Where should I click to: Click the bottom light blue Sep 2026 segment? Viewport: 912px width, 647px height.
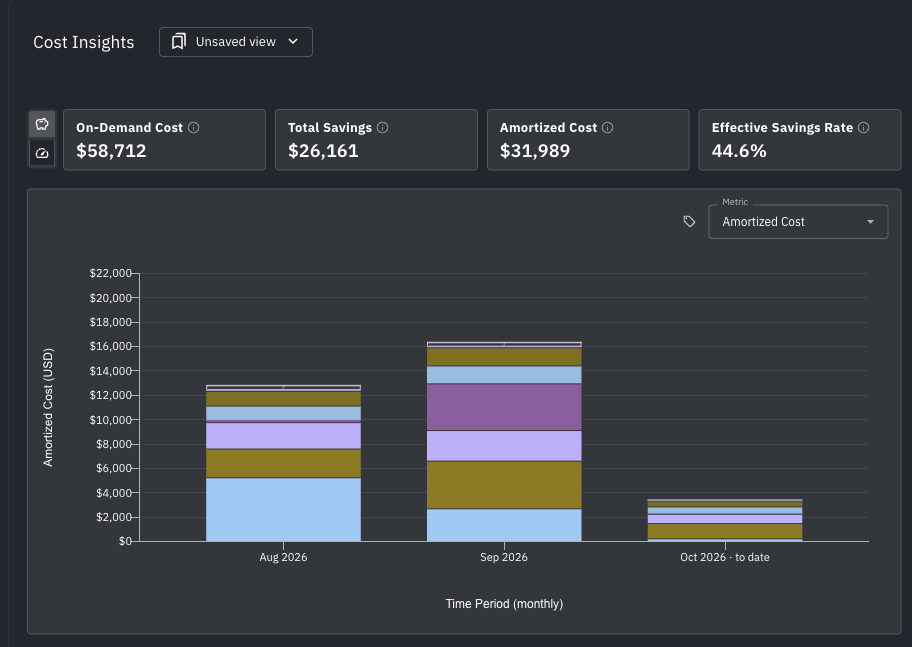pos(504,525)
